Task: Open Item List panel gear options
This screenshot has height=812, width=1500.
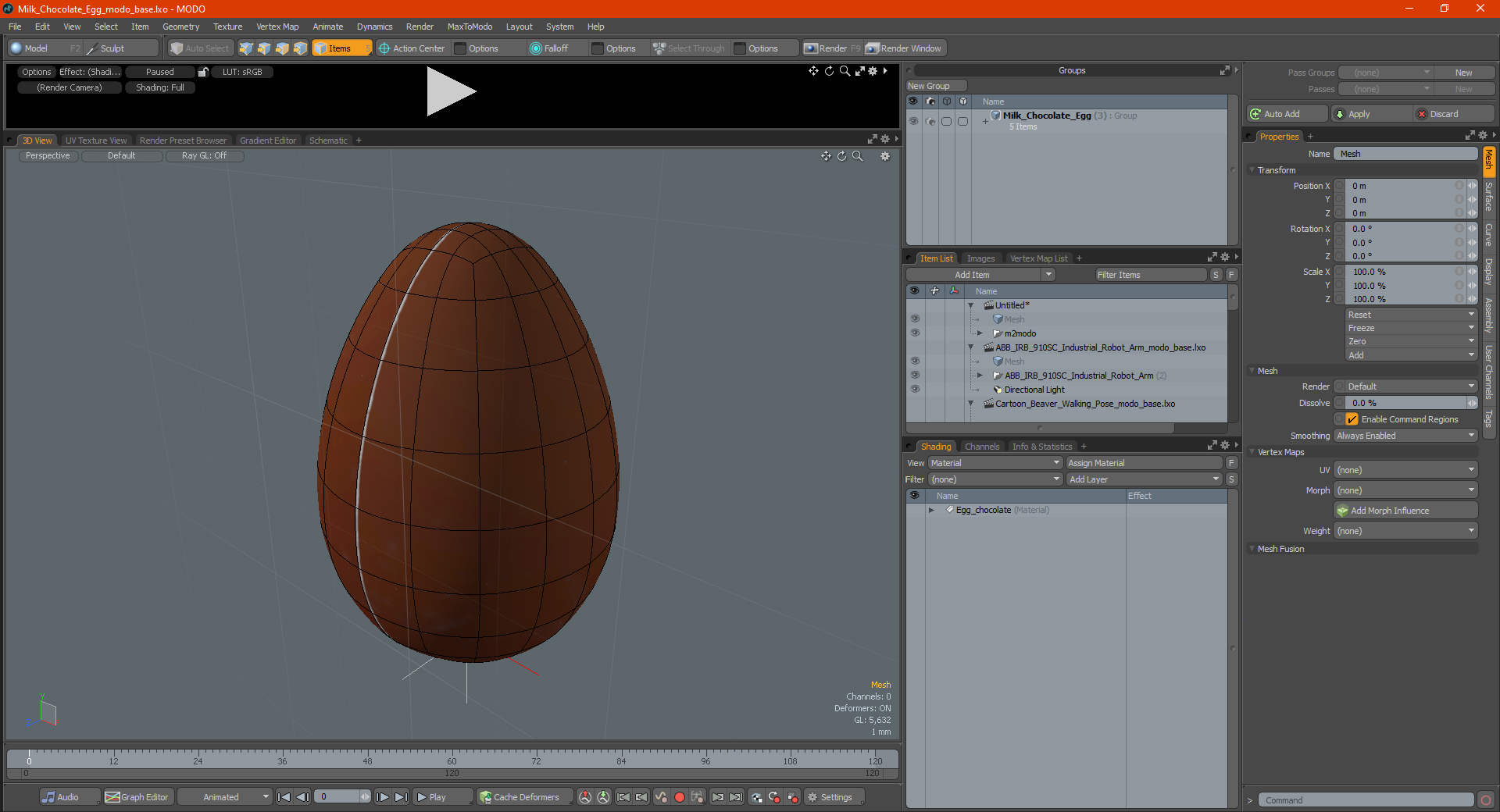Action: [x=1224, y=258]
